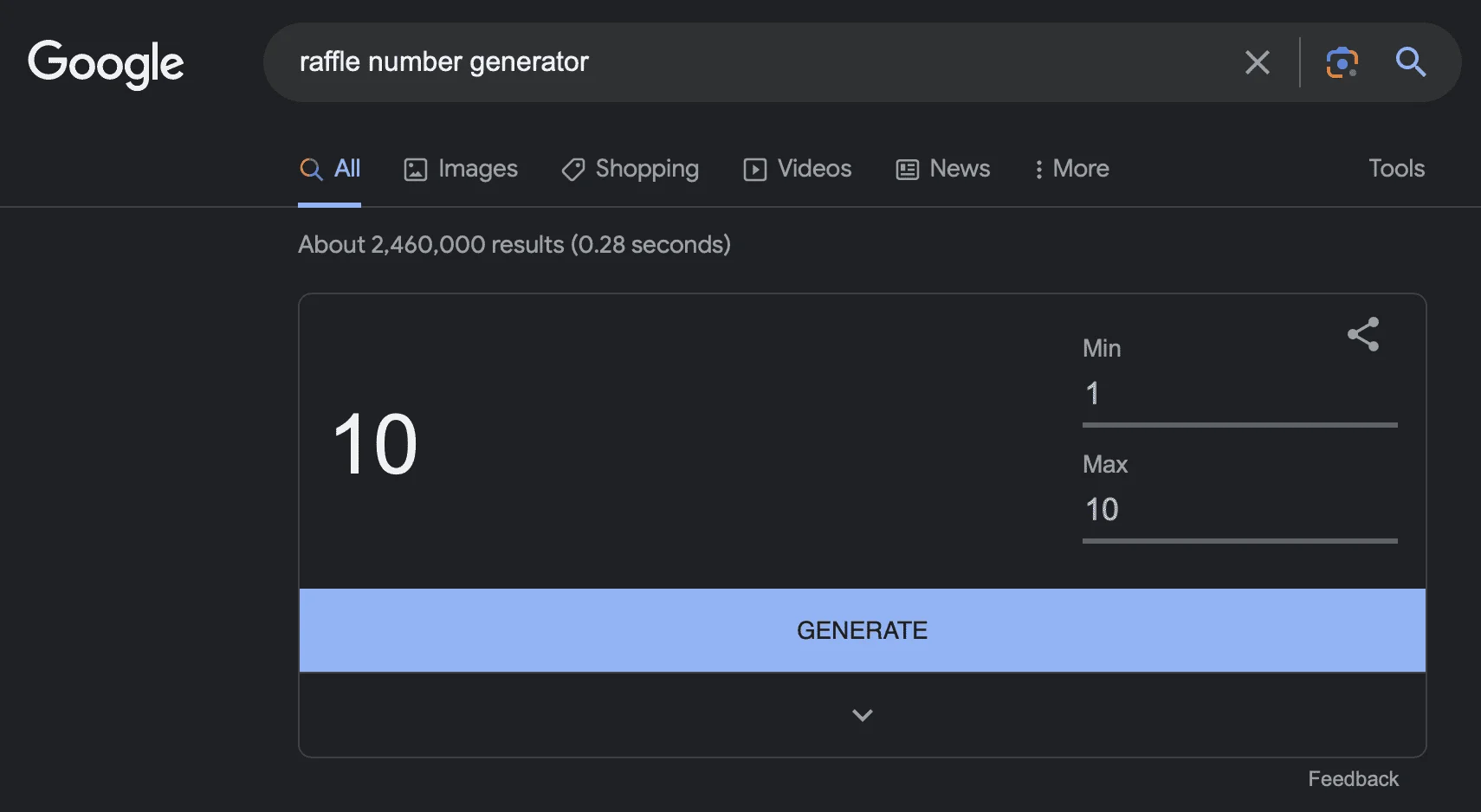Open search Tools
The image size is (1481, 812).
click(x=1396, y=168)
